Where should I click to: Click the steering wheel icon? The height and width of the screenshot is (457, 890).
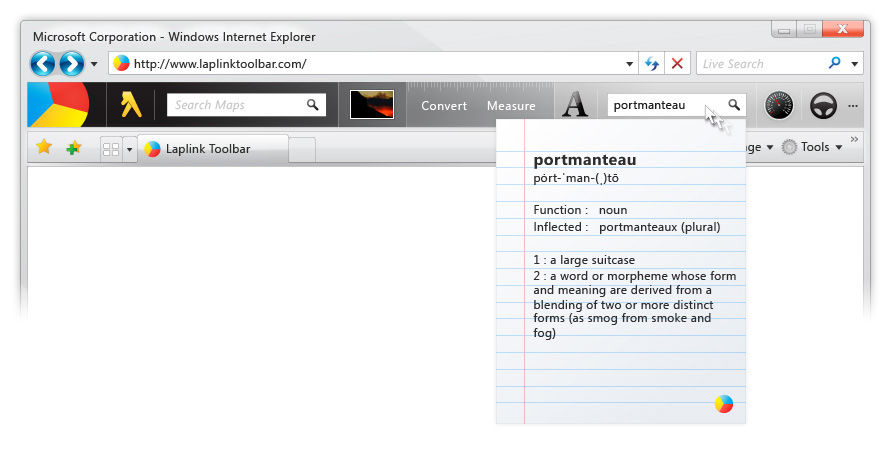pos(823,105)
